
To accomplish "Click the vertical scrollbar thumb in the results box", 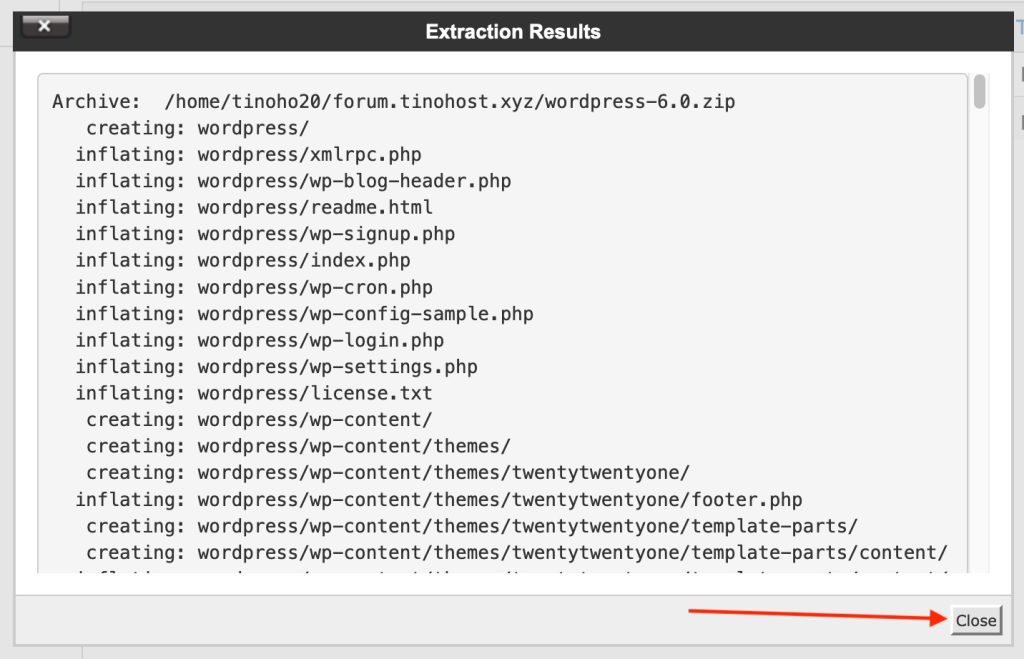I will (979, 91).
